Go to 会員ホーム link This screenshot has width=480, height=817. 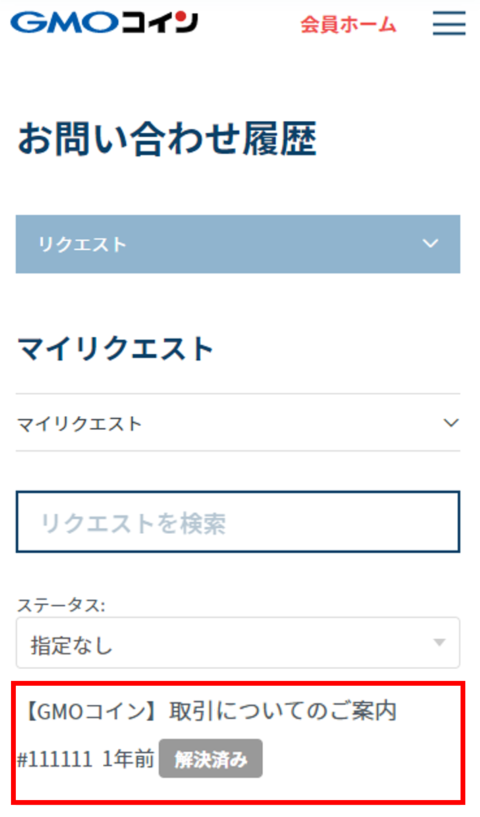348,24
